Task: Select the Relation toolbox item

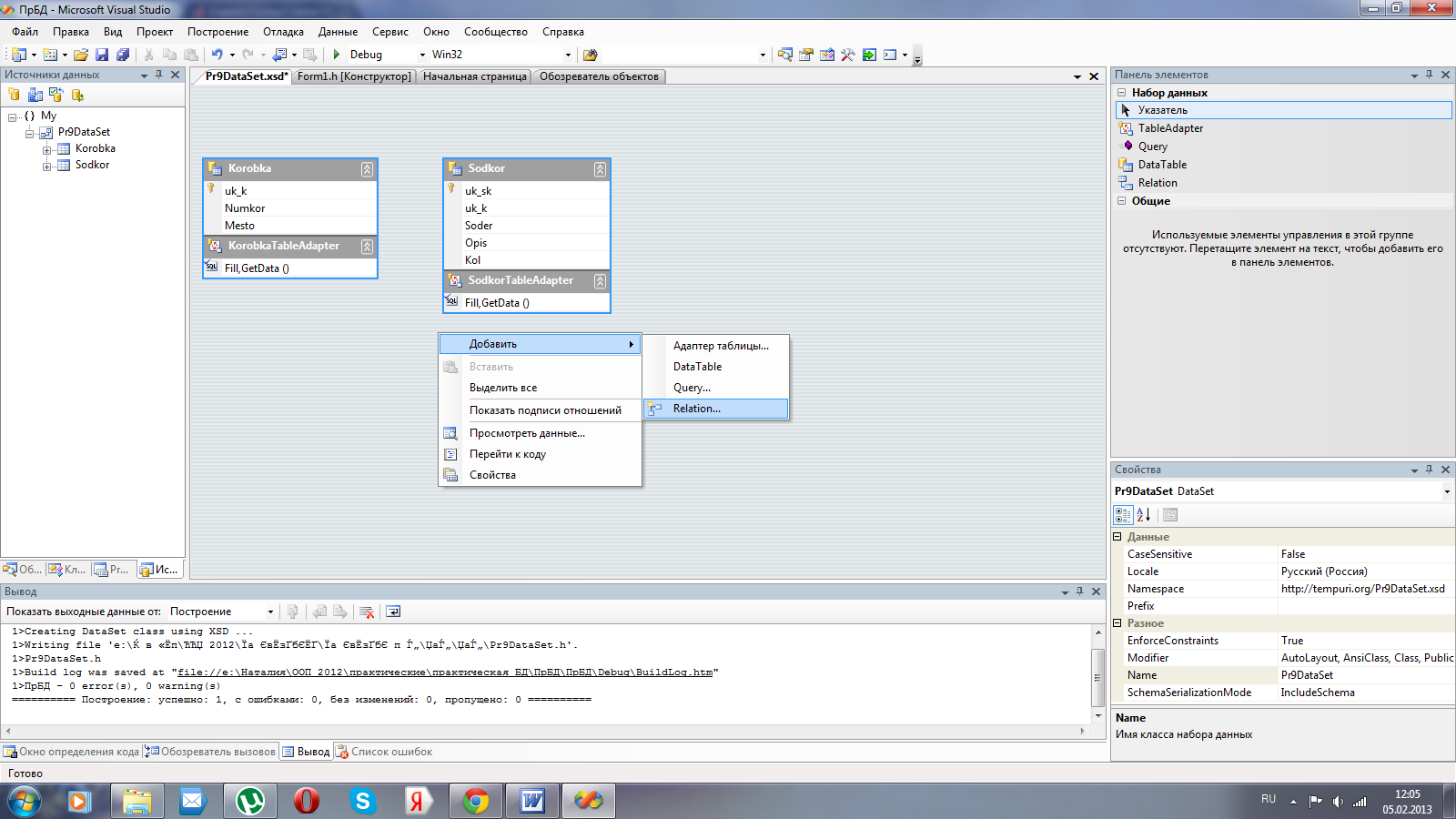Action: pos(1282,183)
